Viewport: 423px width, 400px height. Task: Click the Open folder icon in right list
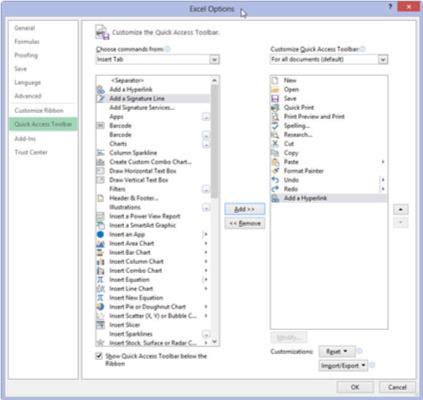click(x=275, y=89)
